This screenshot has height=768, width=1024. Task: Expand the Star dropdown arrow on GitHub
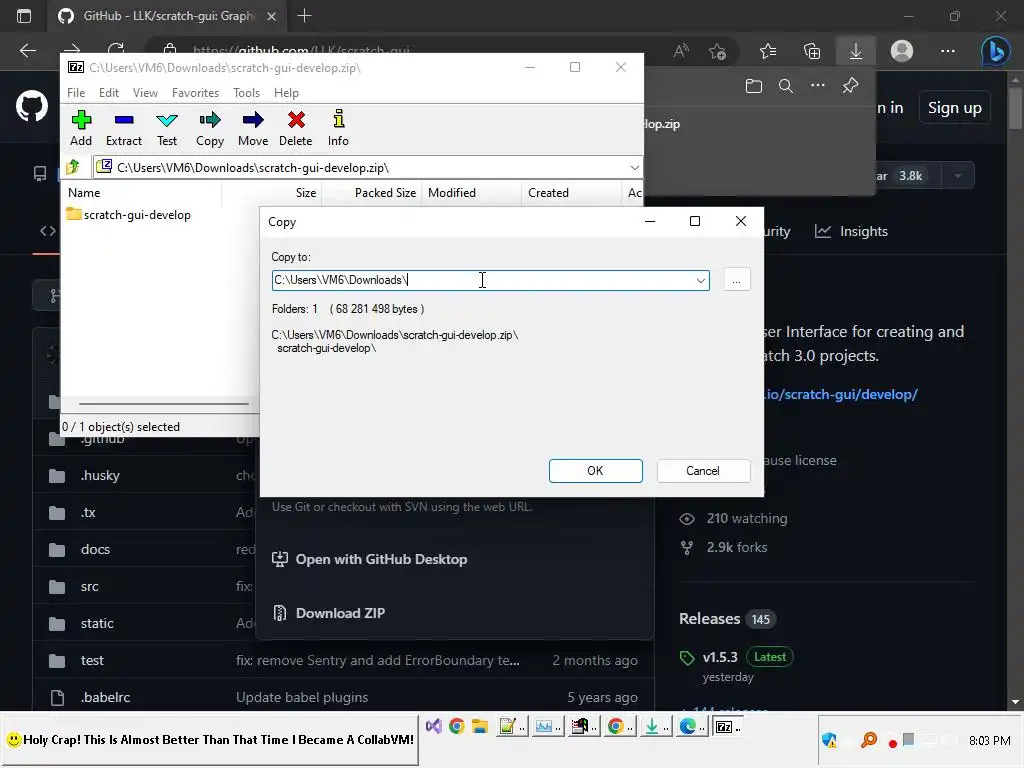pyautogui.click(x=957, y=176)
